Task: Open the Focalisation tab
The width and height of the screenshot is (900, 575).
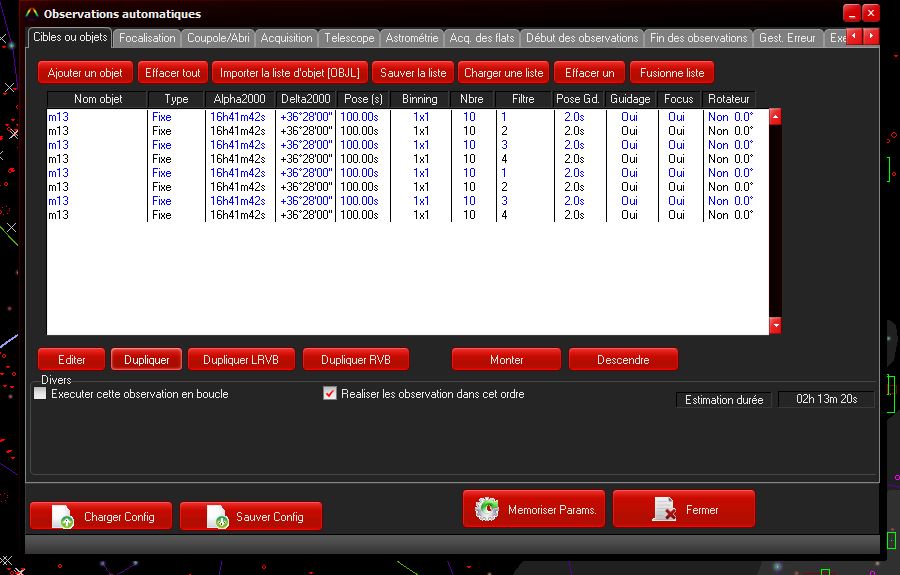Action: [x=147, y=38]
